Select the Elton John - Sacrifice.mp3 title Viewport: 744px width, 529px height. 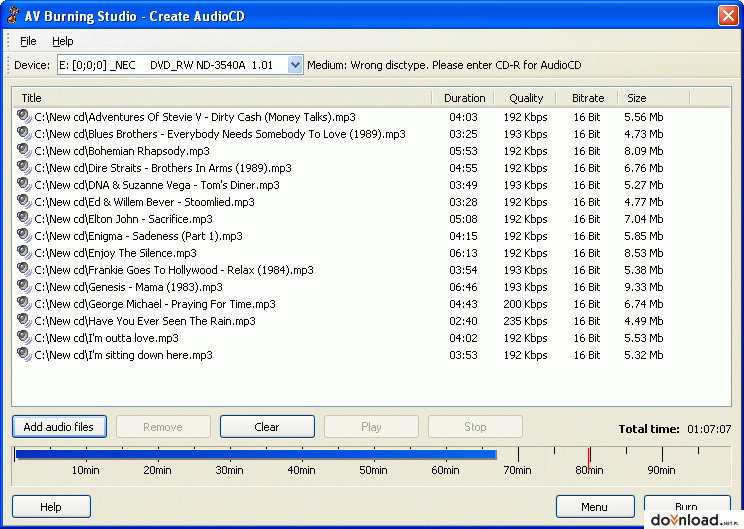(x=123, y=219)
